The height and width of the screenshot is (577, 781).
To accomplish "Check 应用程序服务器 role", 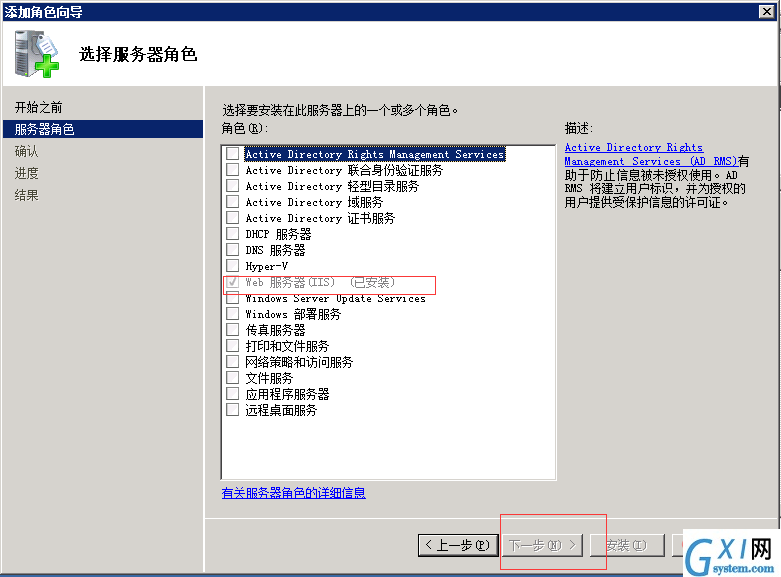I will [233, 393].
